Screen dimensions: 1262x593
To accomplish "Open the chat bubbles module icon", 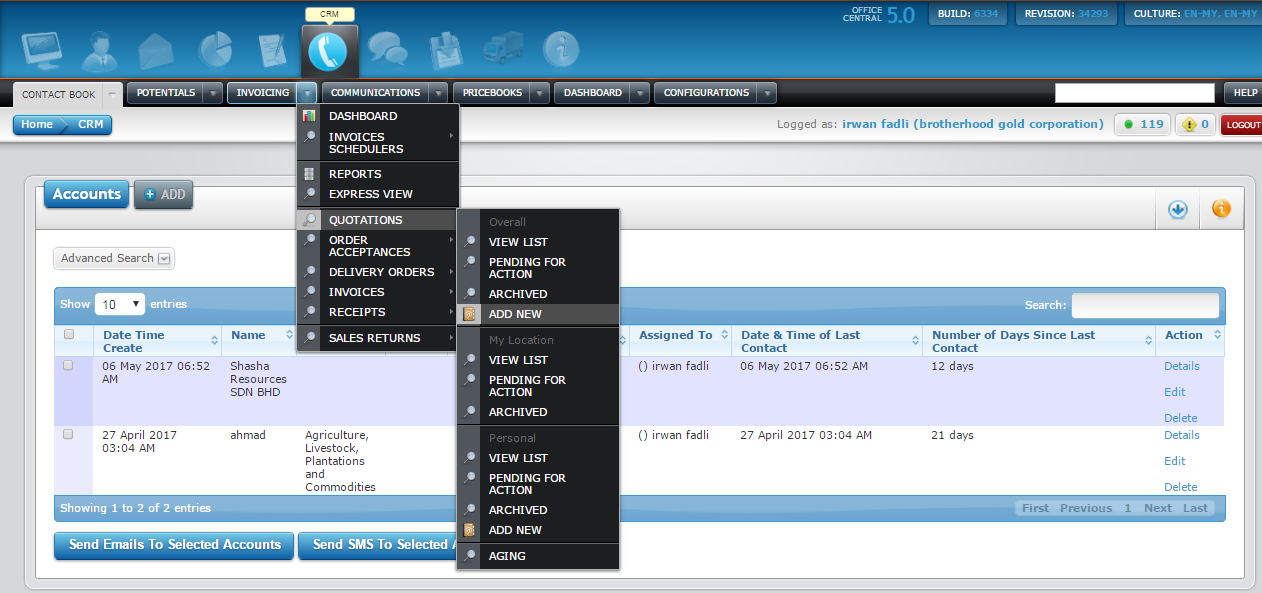I will 387,50.
